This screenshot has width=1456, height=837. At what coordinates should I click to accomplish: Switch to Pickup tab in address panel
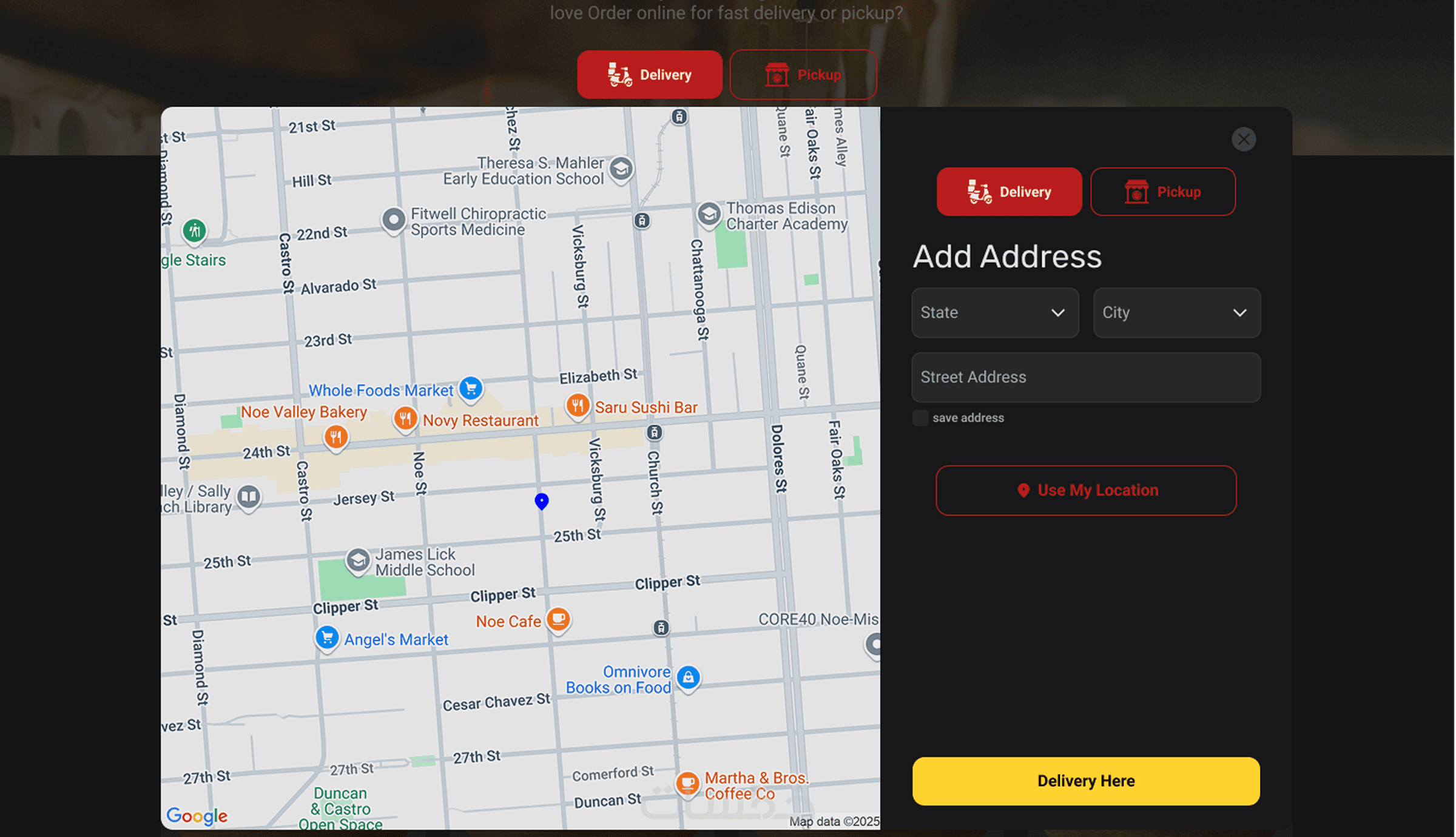pyautogui.click(x=1162, y=192)
